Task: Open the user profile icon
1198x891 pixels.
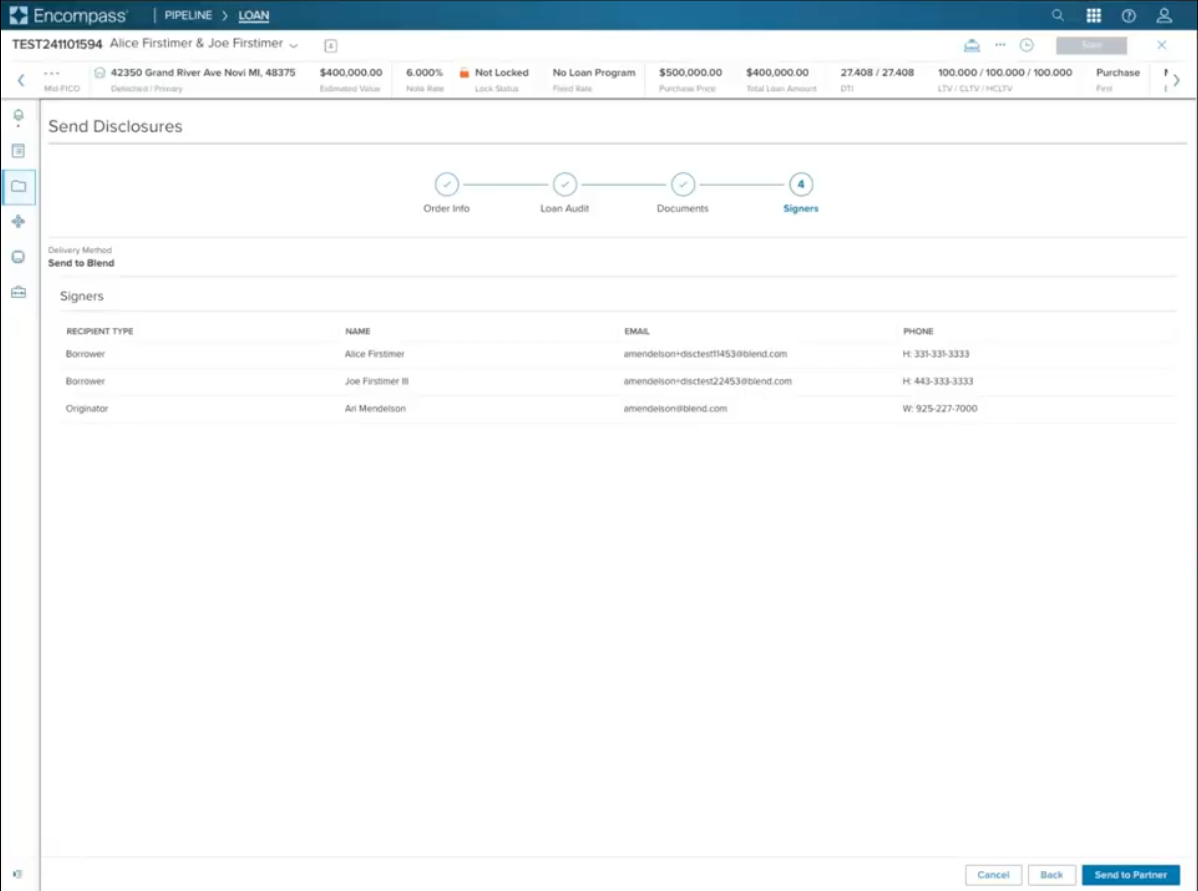Action: (x=1164, y=15)
